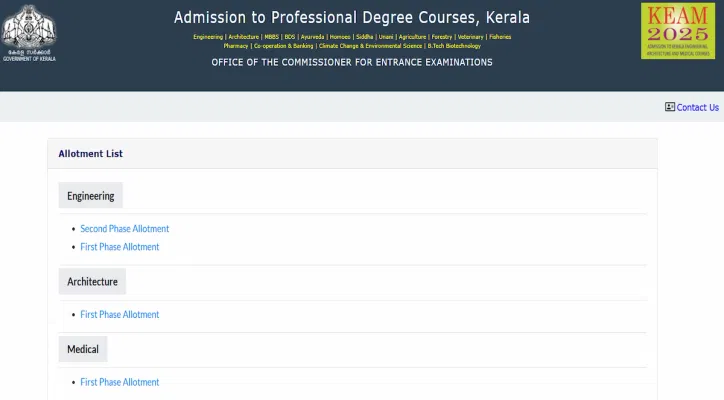The image size is (724, 400).
Task: Click the Allotment List panel heading
Action: (91, 154)
